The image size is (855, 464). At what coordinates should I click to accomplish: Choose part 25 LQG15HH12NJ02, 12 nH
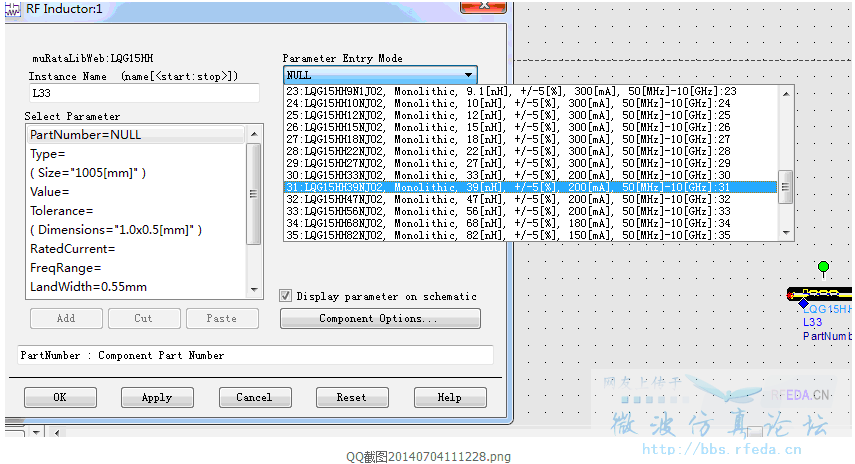[531, 115]
